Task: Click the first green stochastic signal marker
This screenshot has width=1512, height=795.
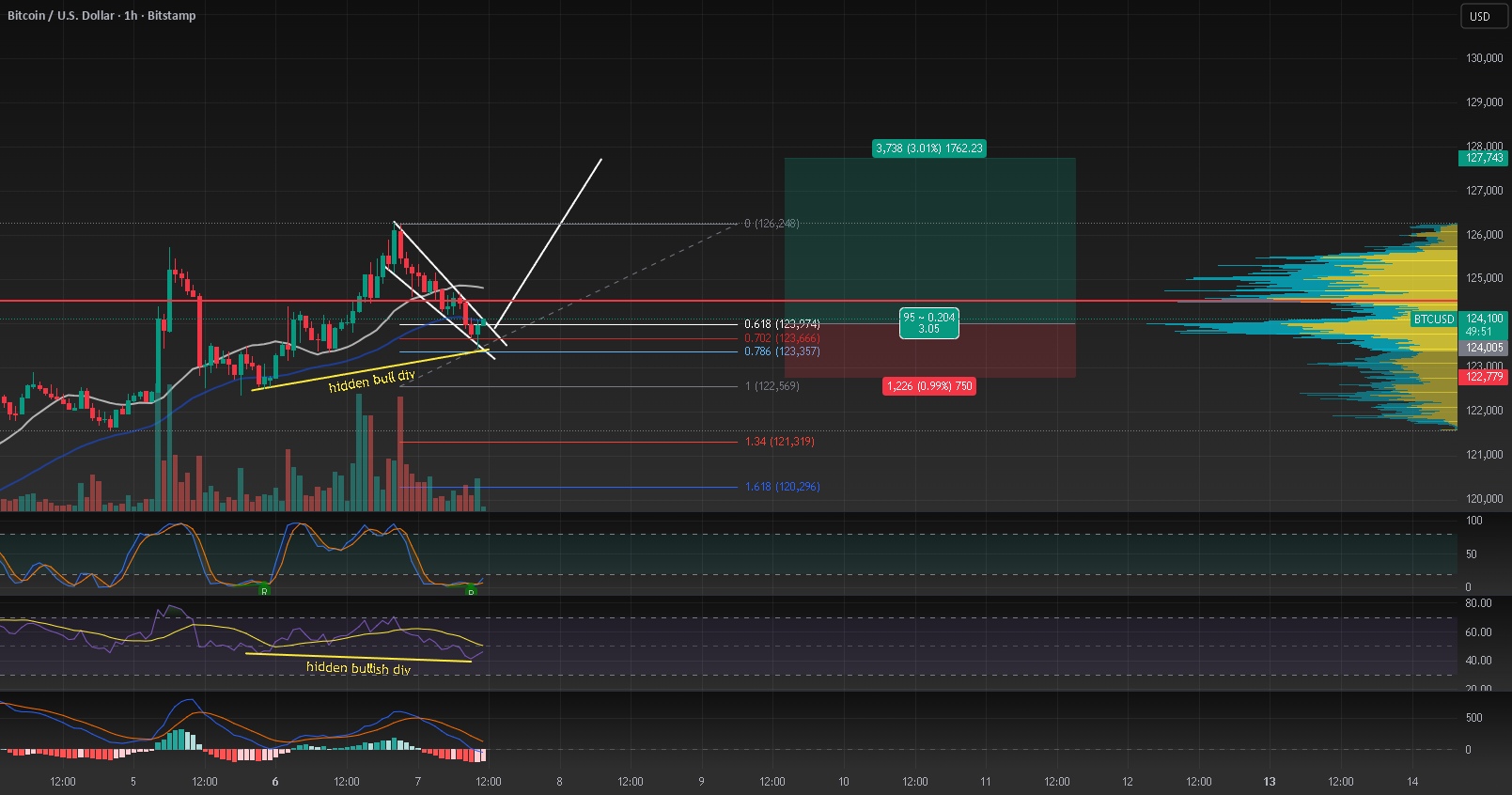Action: (x=264, y=590)
